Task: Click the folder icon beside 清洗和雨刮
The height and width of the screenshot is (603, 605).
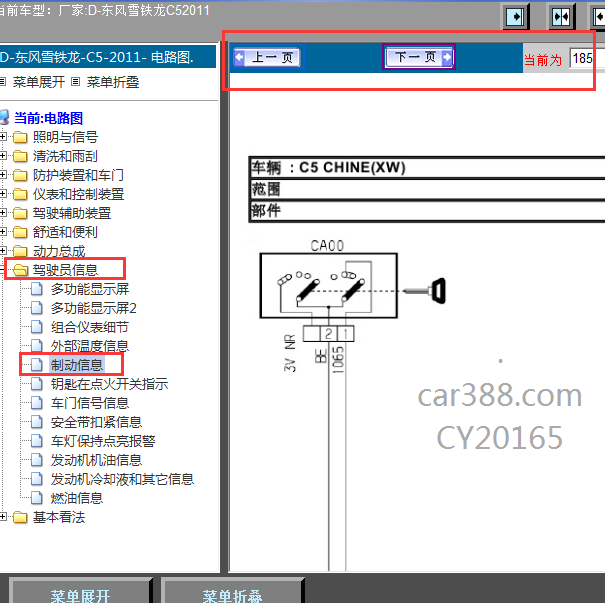Action: pos(20,156)
